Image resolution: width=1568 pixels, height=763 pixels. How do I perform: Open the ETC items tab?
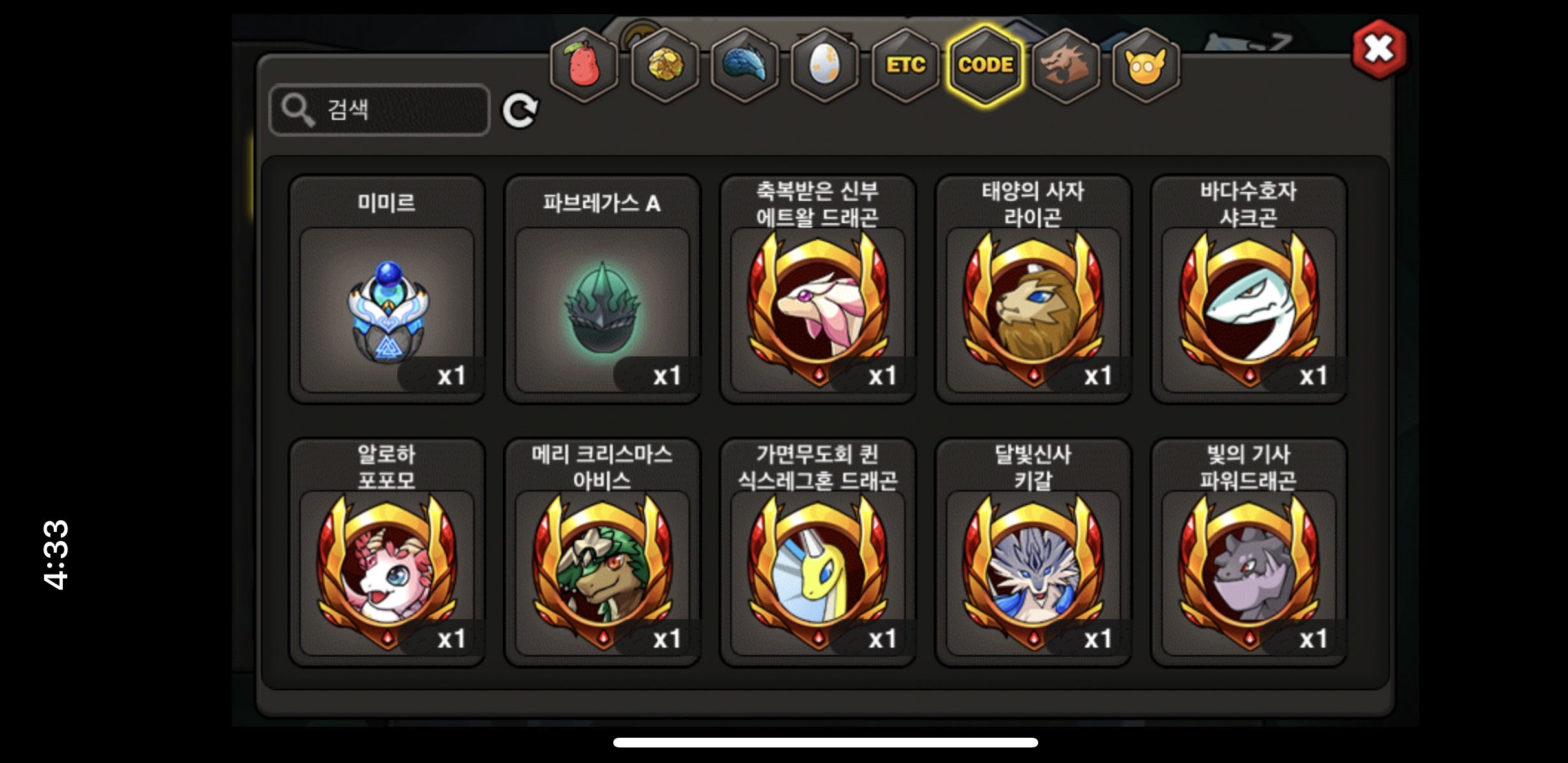point(905,65)
